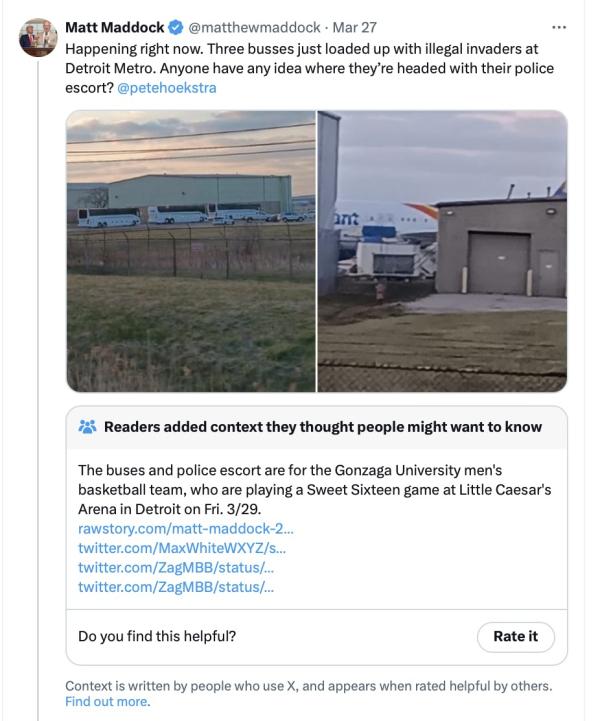Viewport: 600px width, 721px height.
Task: Click the community notes people icon
Action: point(88,427)
